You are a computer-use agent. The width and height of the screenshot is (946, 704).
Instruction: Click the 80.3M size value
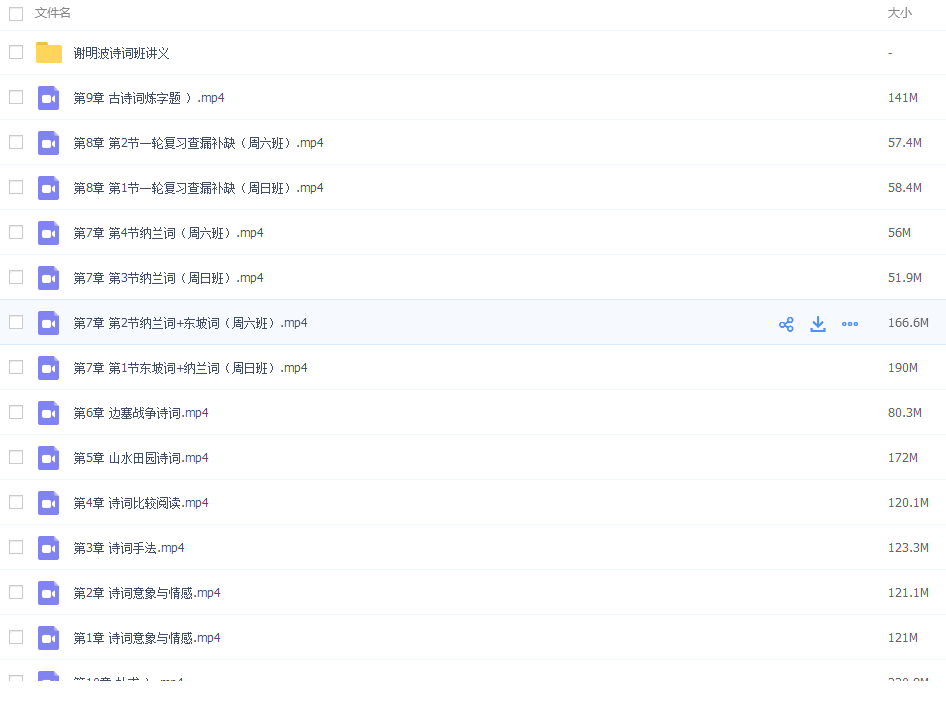pos(905,413)
